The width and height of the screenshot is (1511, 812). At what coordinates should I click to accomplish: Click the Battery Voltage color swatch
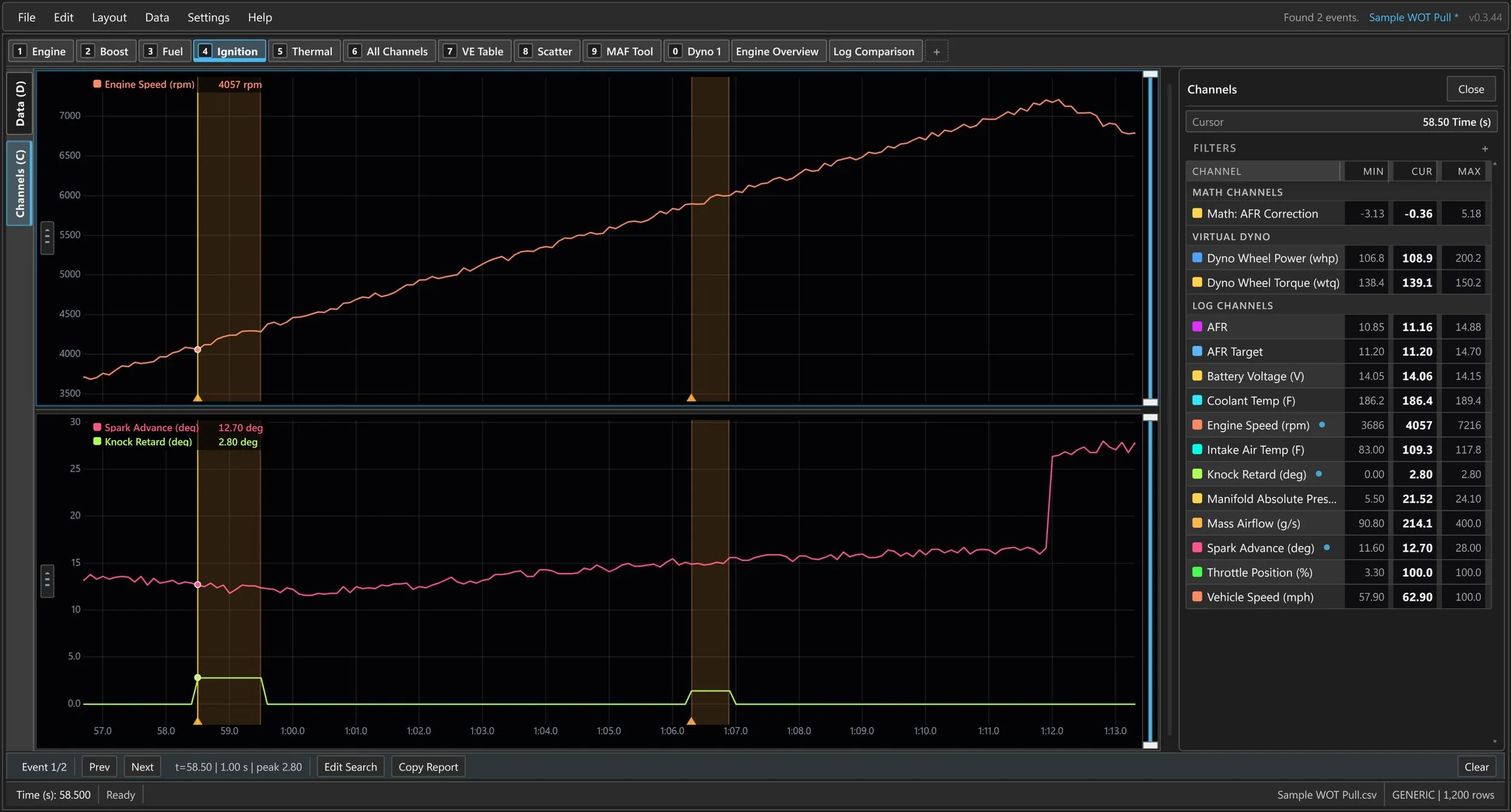(1197, 376)
